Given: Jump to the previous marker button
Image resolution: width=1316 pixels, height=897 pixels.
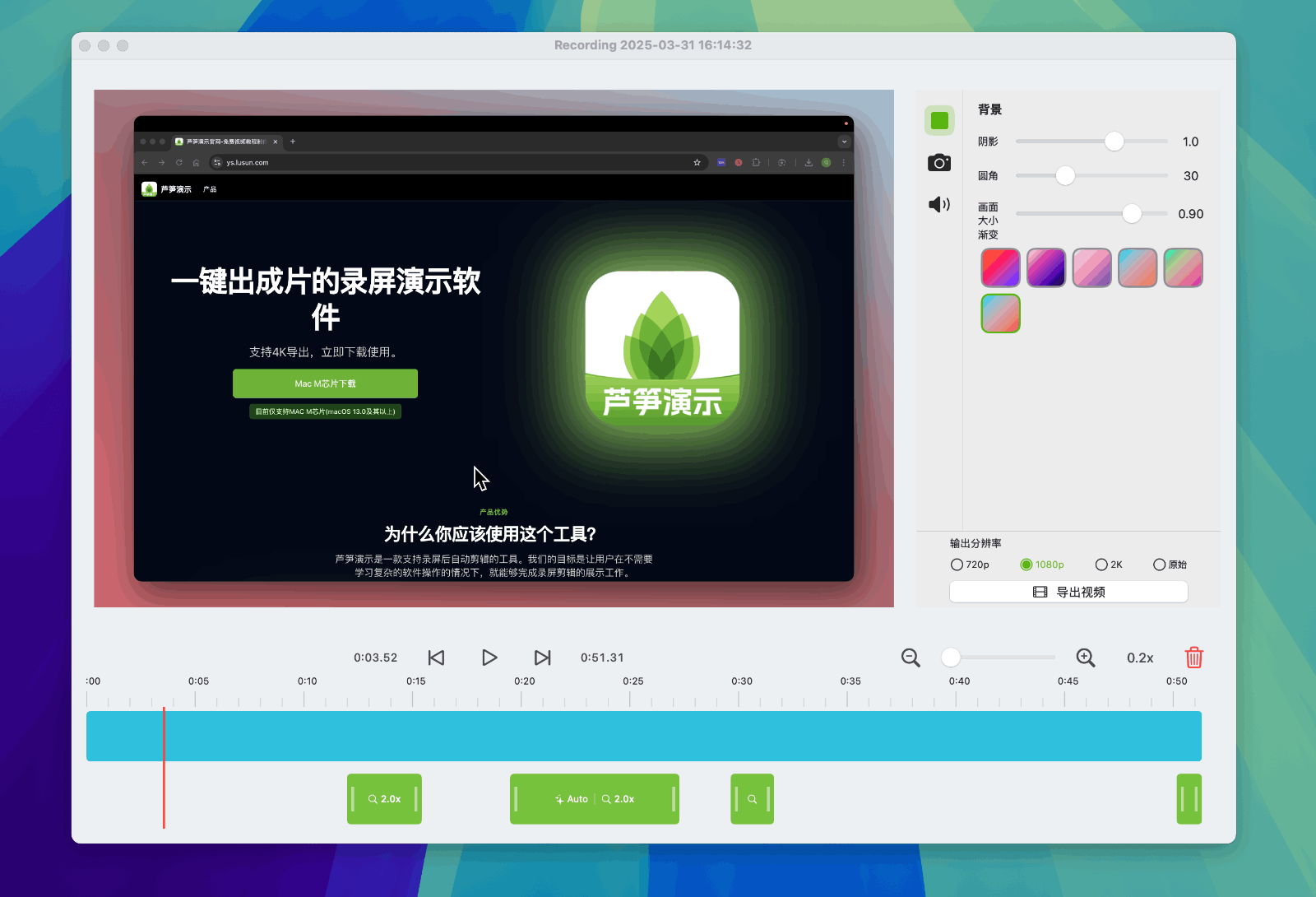Looking at the screenshot, I should pos(437,658).
